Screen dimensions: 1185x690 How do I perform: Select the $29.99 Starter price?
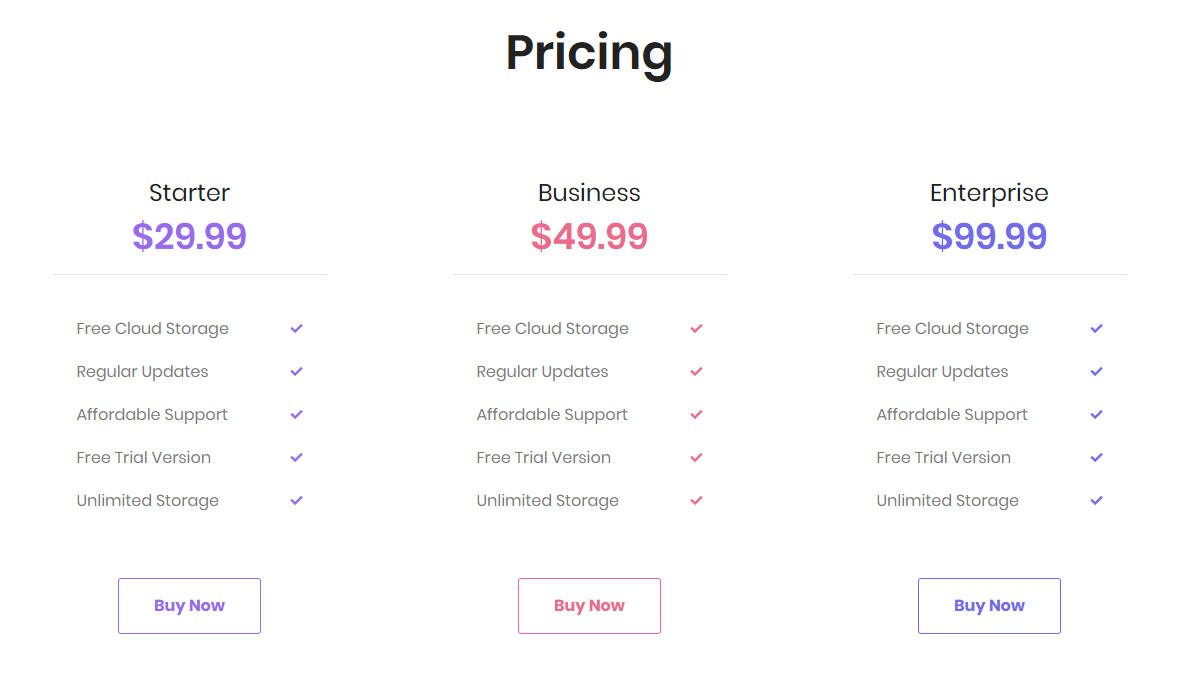[189, 236]
